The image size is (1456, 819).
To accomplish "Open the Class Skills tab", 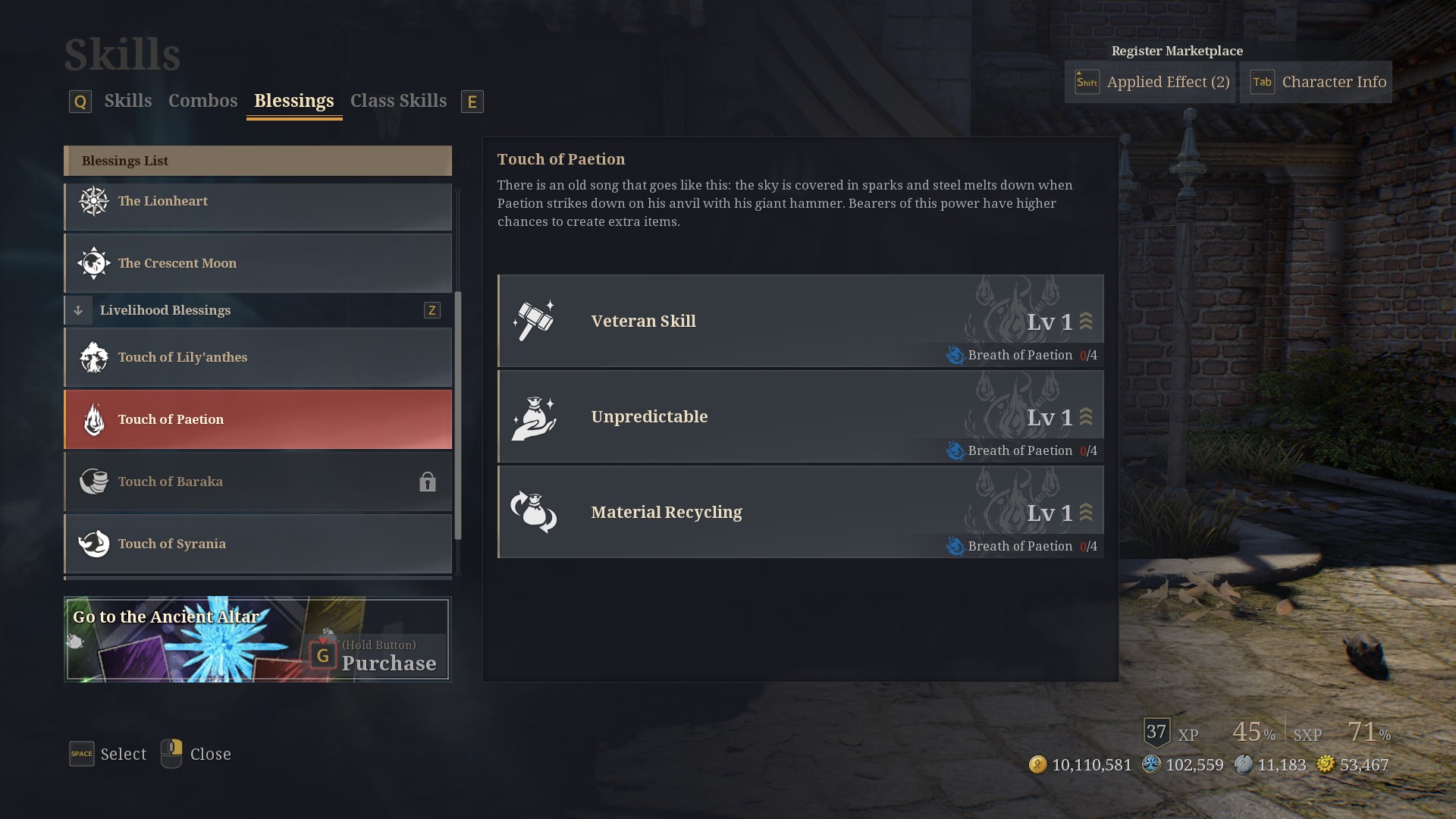I will click(399, 101).
